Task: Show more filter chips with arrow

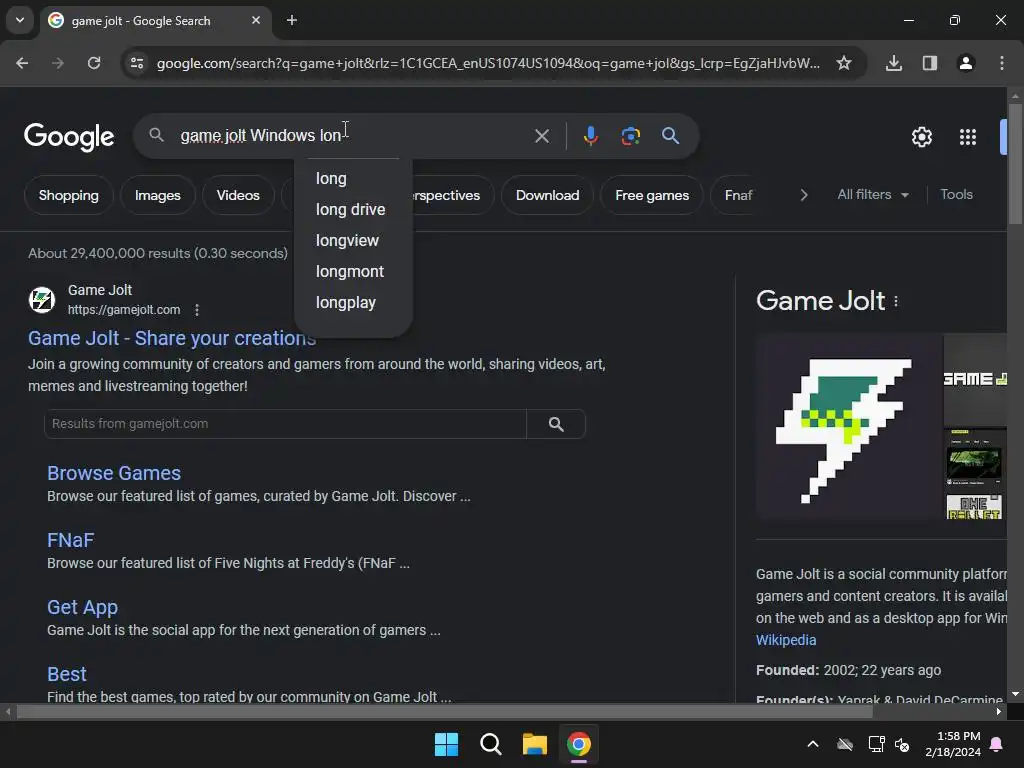Action: tap(804, 195)
